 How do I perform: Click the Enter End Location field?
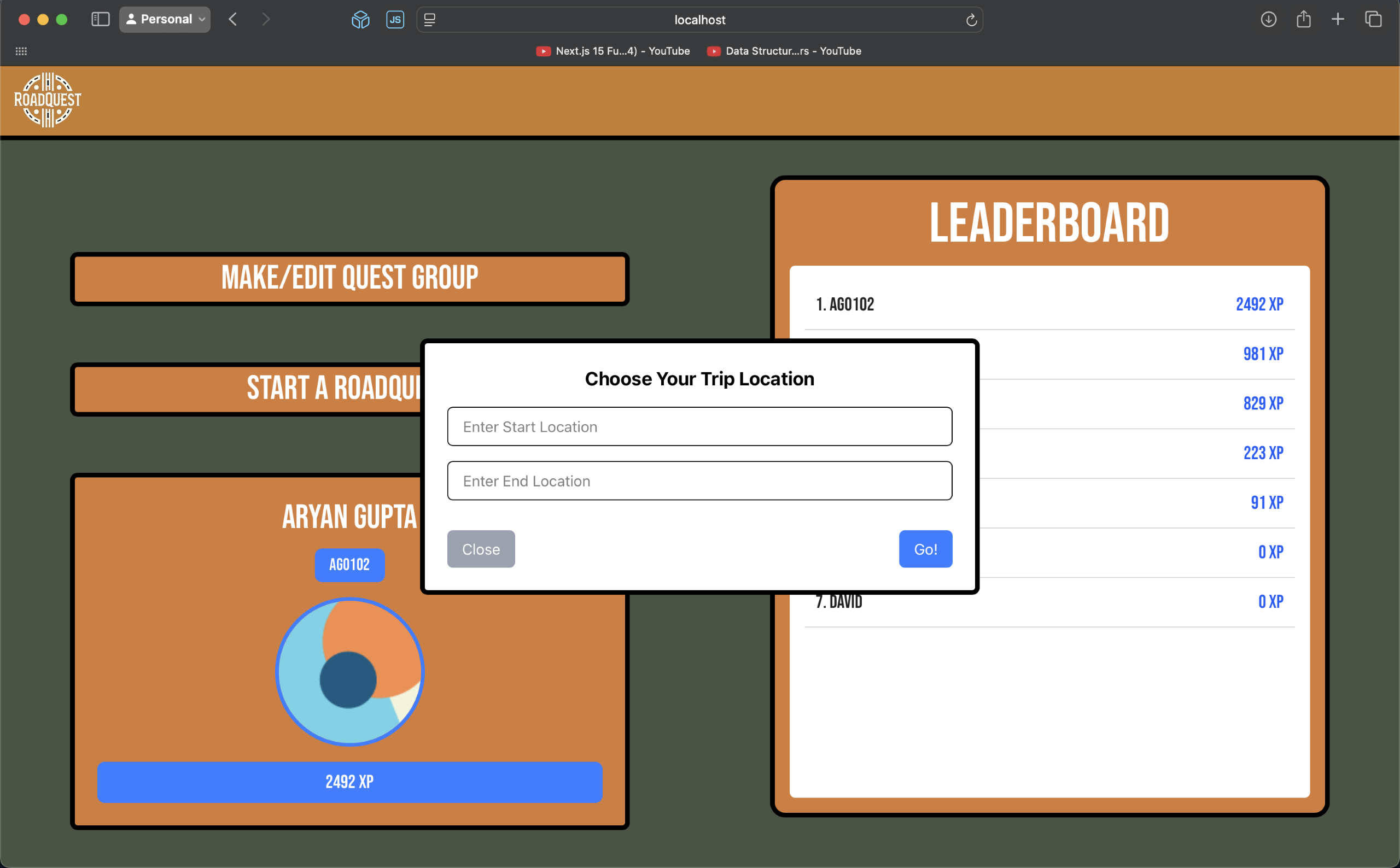pos(699,480)
